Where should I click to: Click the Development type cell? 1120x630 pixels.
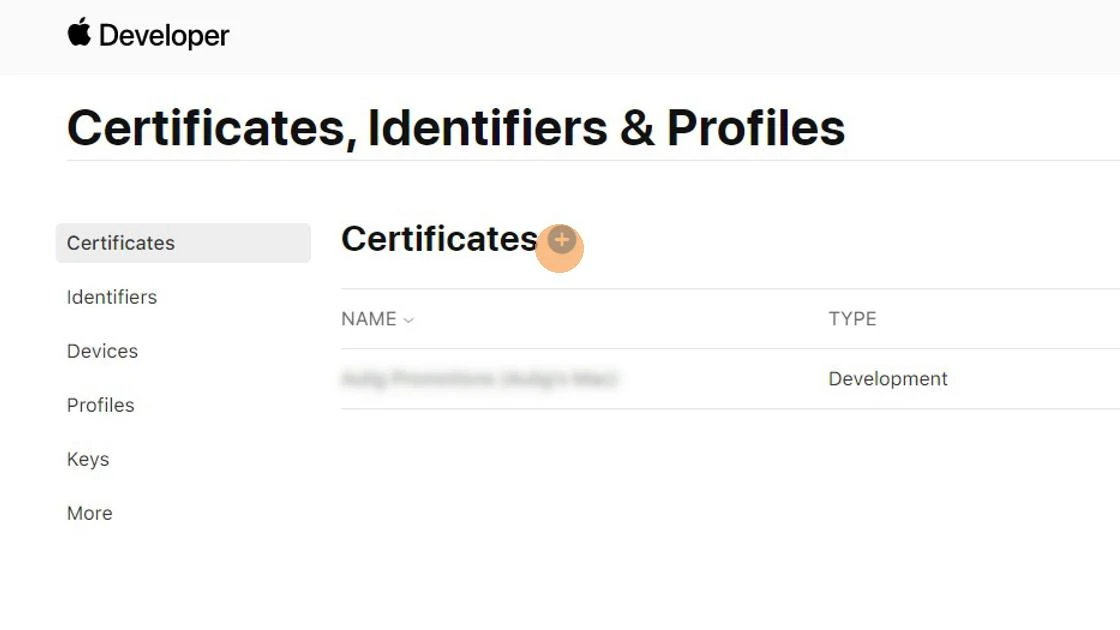[x=888, y=379]
